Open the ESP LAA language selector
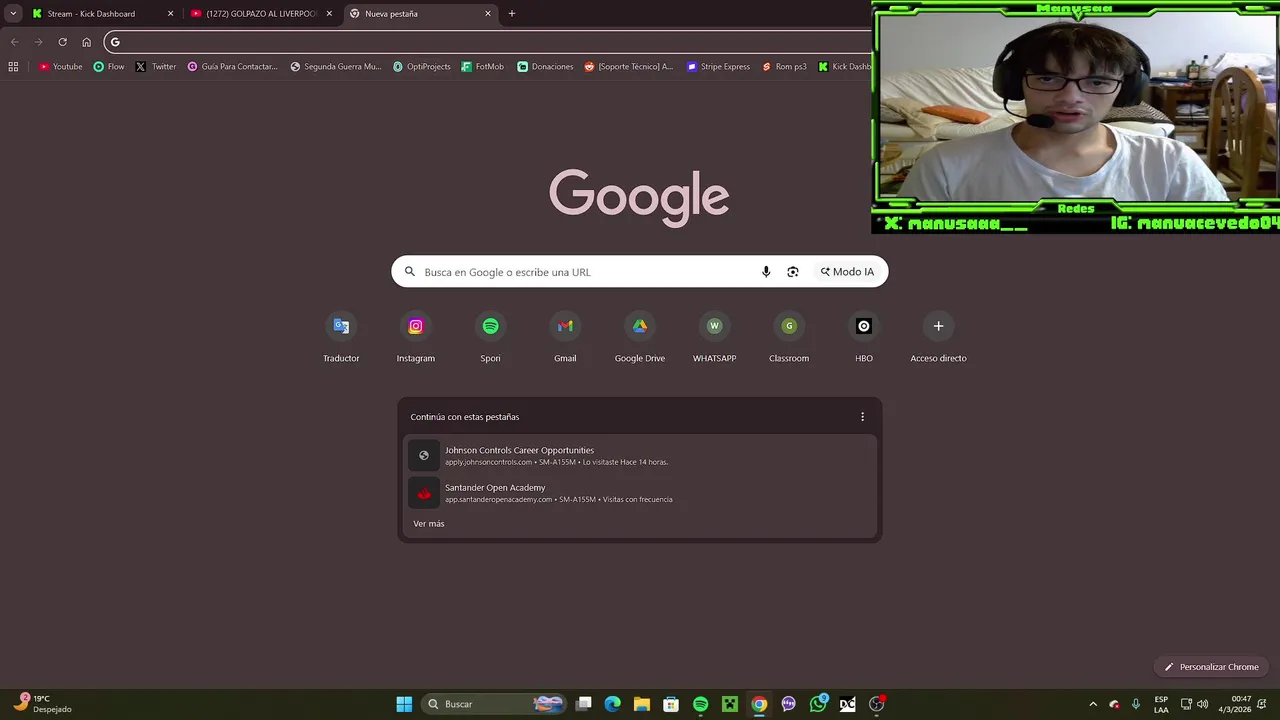 [1161, 704]
